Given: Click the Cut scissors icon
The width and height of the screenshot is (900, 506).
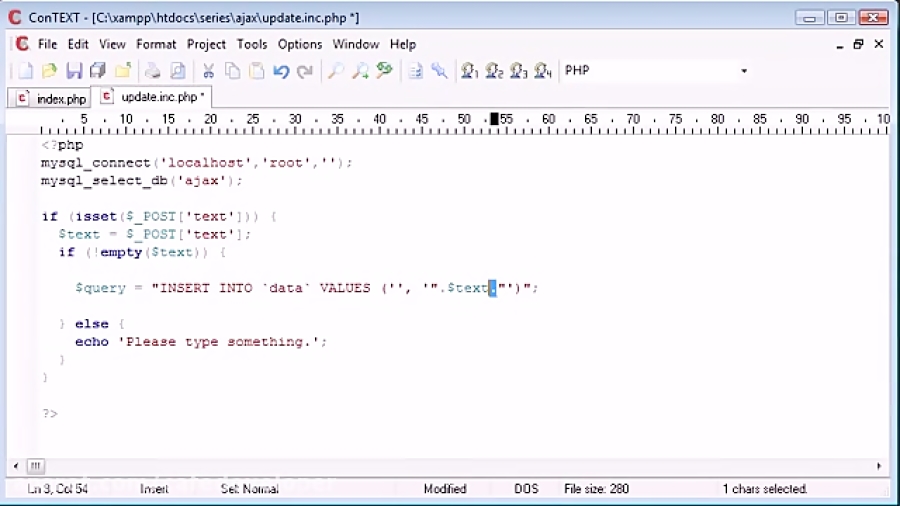Looking at the screenshot, I should point(208,71).
